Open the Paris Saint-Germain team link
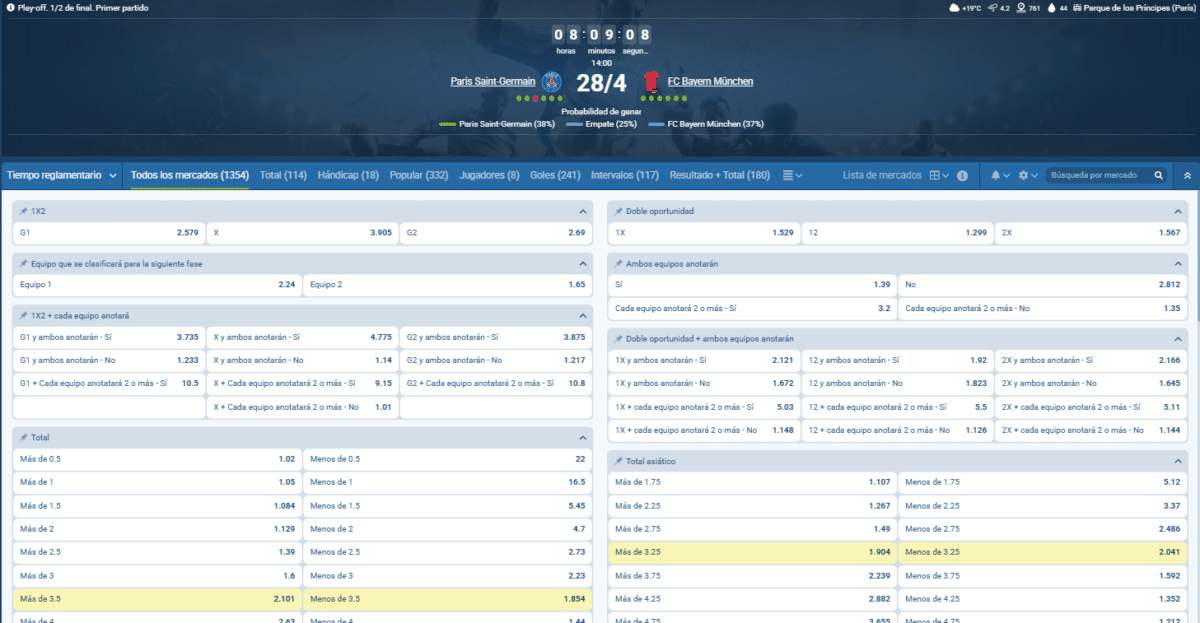 492,81
